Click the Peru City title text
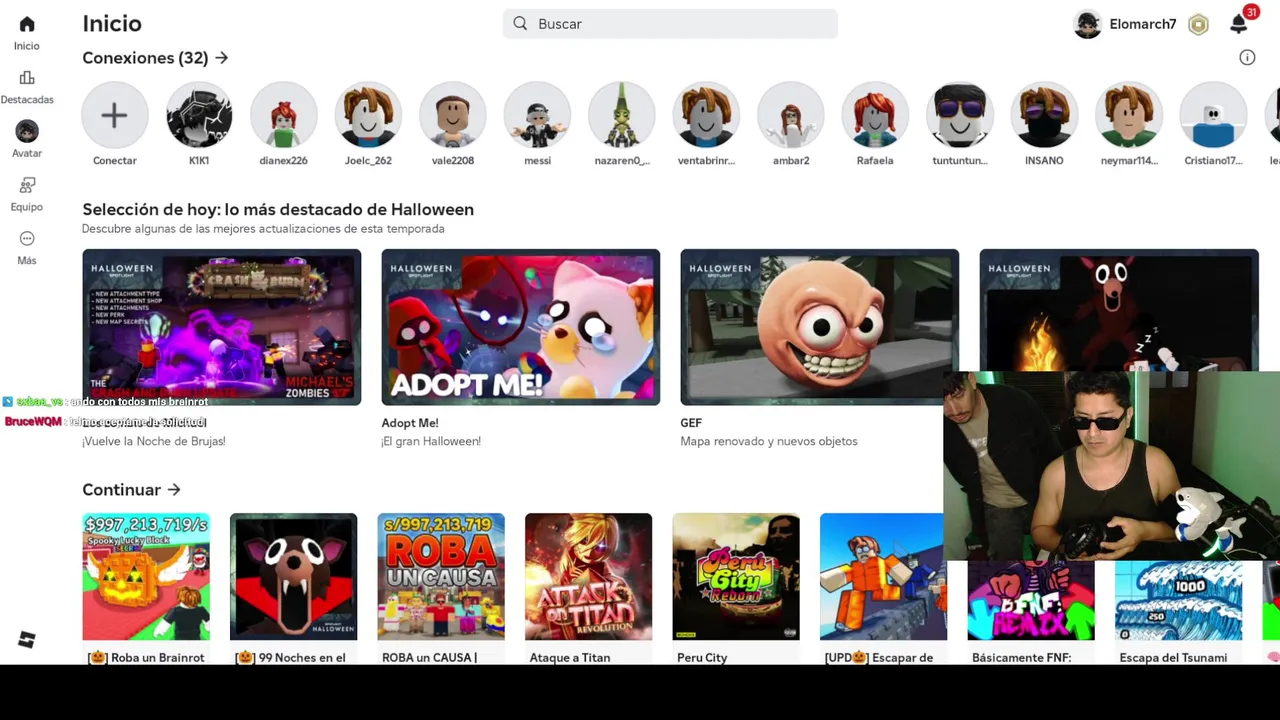The height and width of the screenshot is (720, 1280). click(702, 658)
